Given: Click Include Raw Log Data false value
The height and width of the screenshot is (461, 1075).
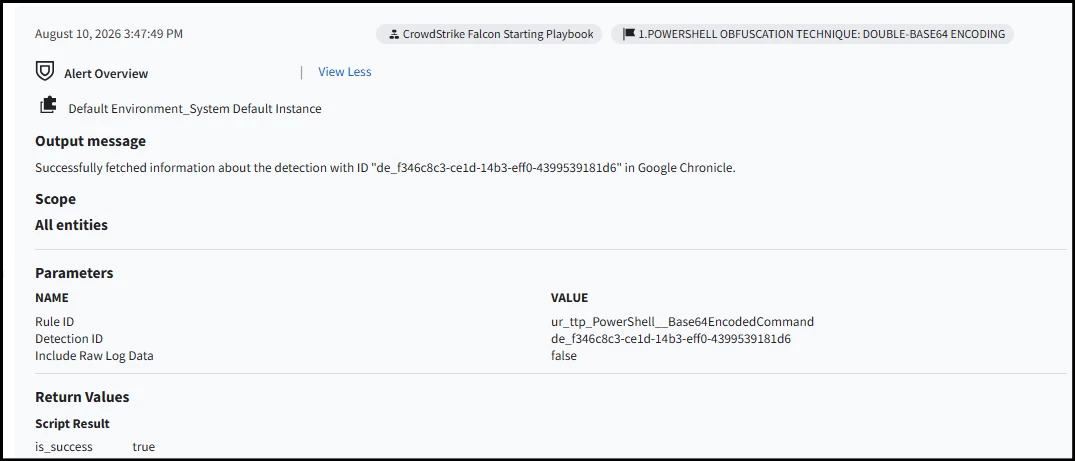Looking at the screenshot, I should pyautogui.click(x=564, y=356).
